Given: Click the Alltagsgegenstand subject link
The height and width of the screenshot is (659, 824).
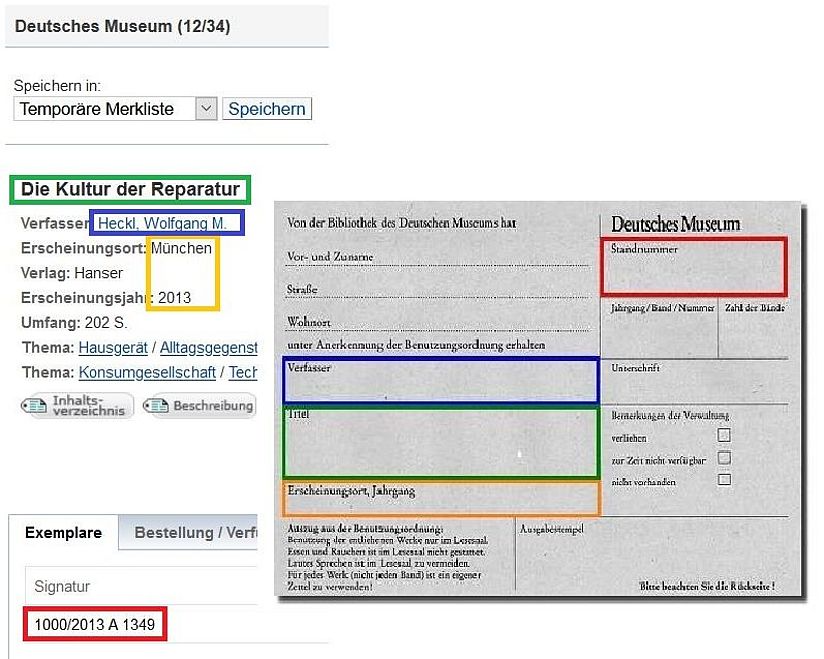Looking at the screenshot, I should pos(208,348).
